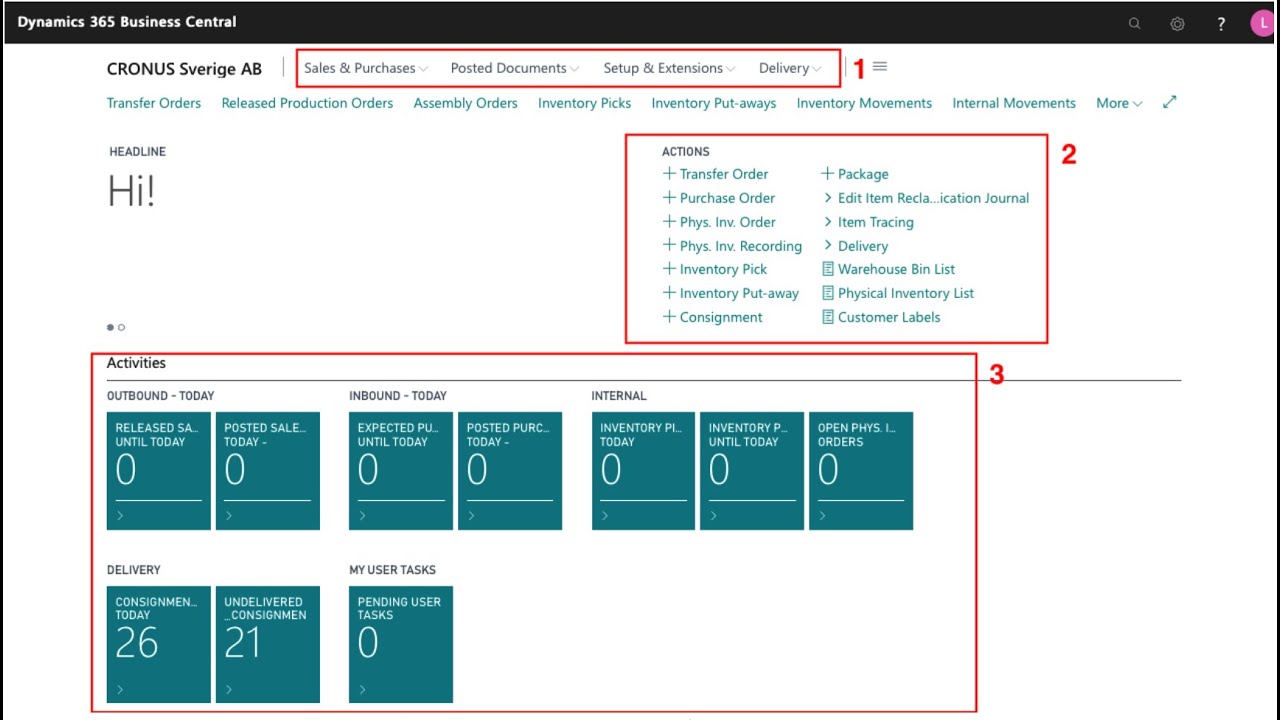
Task: Expand the Posted Documents menu
Action: (515, 68)
